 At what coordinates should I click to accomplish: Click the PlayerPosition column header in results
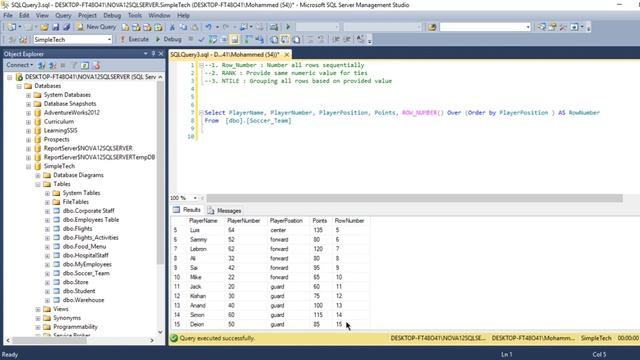[x=286, y=221]
